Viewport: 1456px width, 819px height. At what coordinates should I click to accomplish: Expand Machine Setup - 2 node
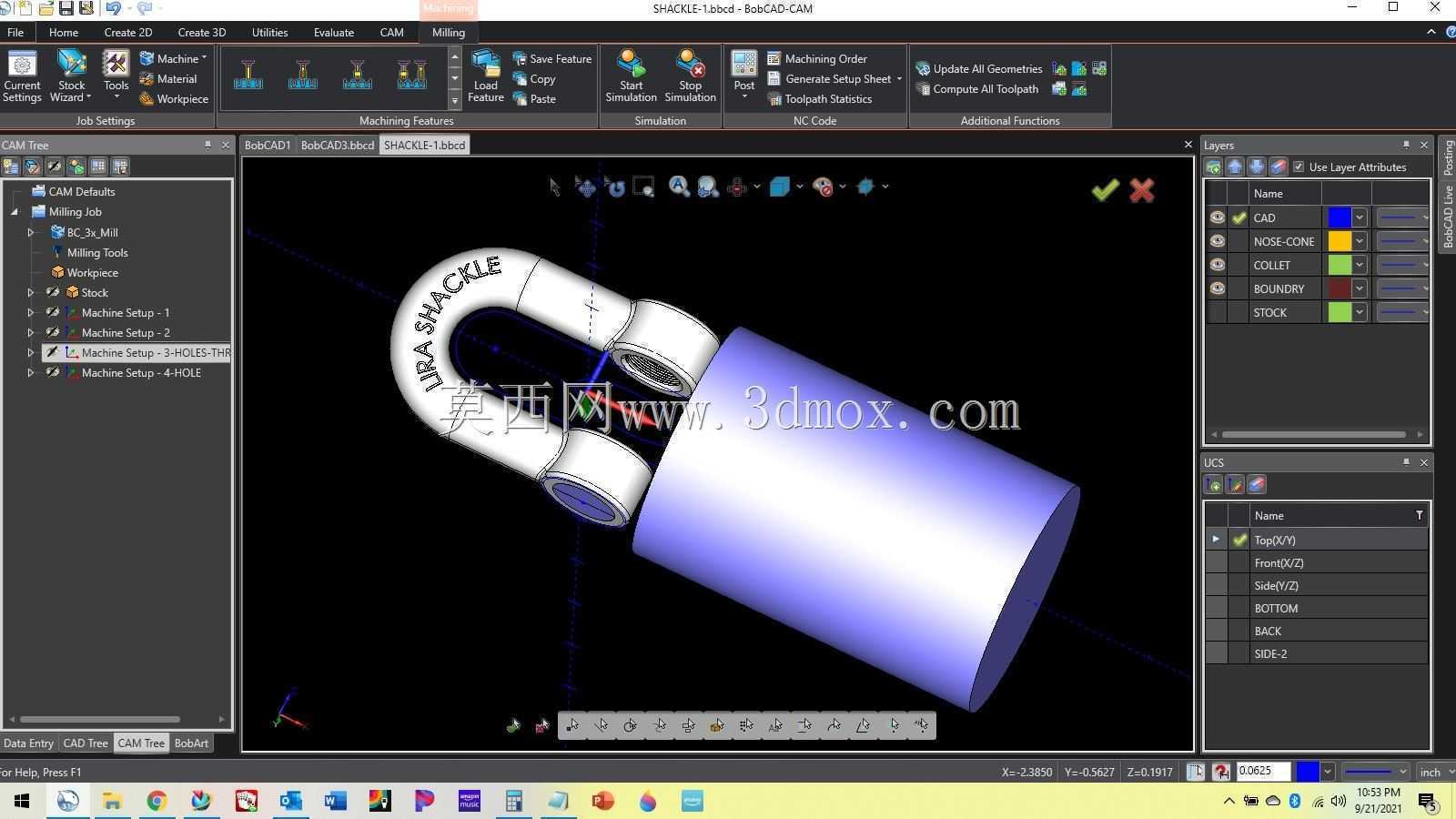[x=31, y=333]
